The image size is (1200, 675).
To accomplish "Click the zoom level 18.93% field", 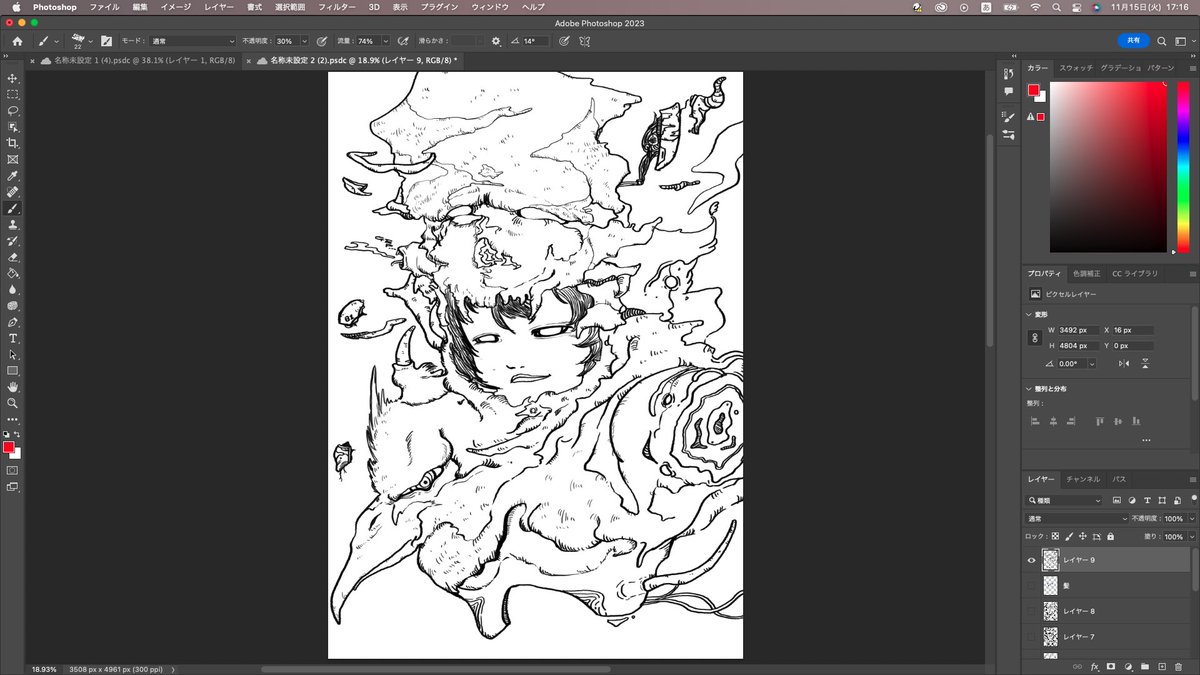I will click(x=44, y=669).
